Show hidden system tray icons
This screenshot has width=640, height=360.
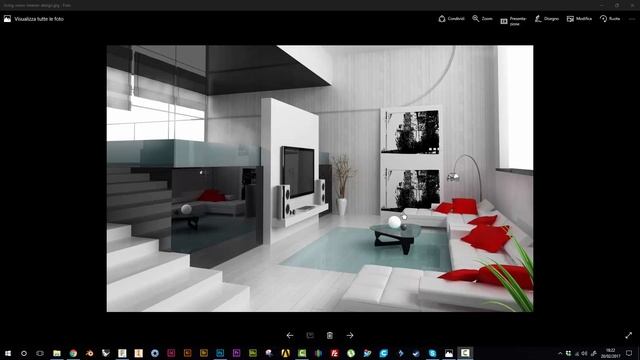(560, 353)
